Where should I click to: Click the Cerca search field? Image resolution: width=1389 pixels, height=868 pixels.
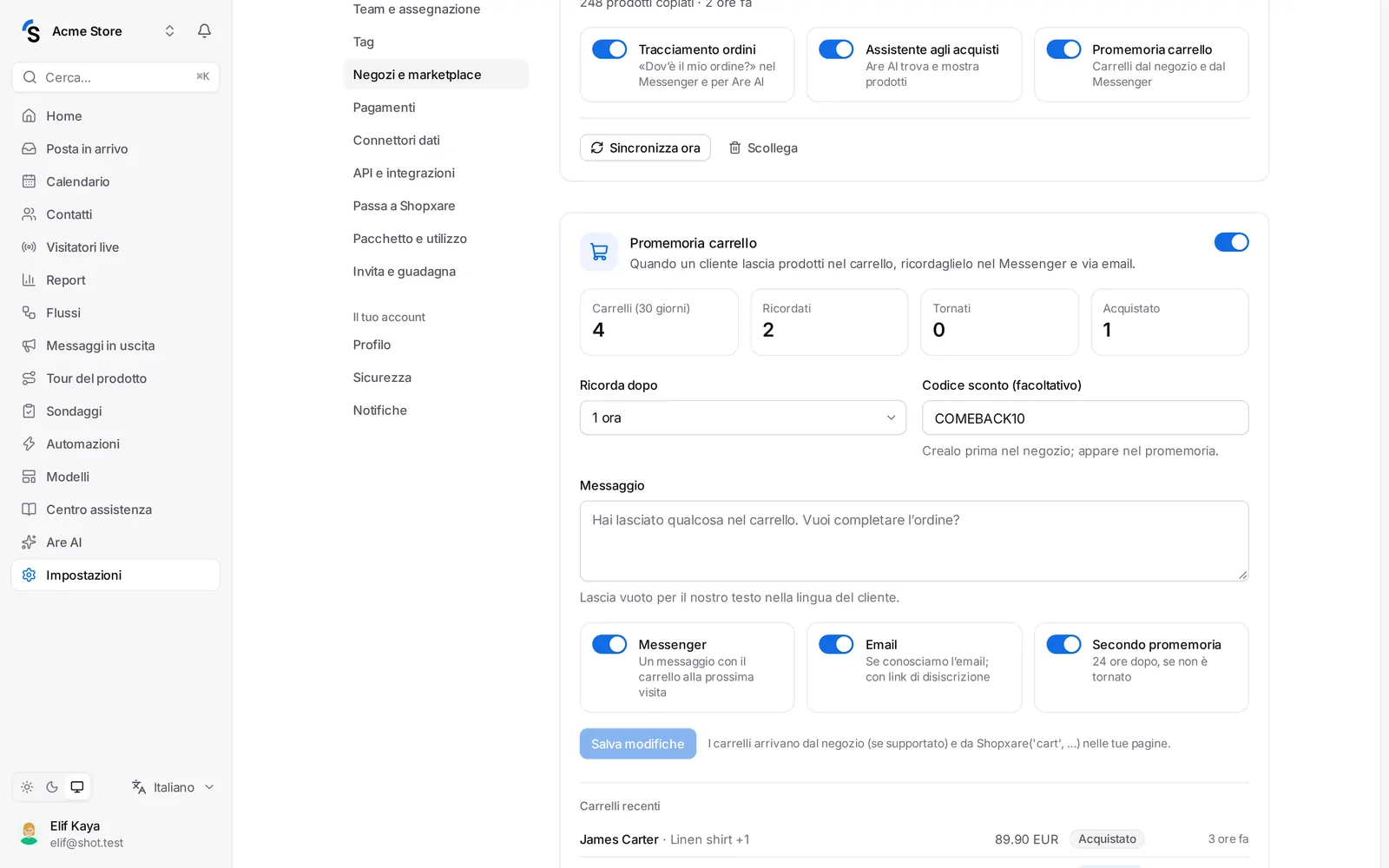tap(115, 77)
